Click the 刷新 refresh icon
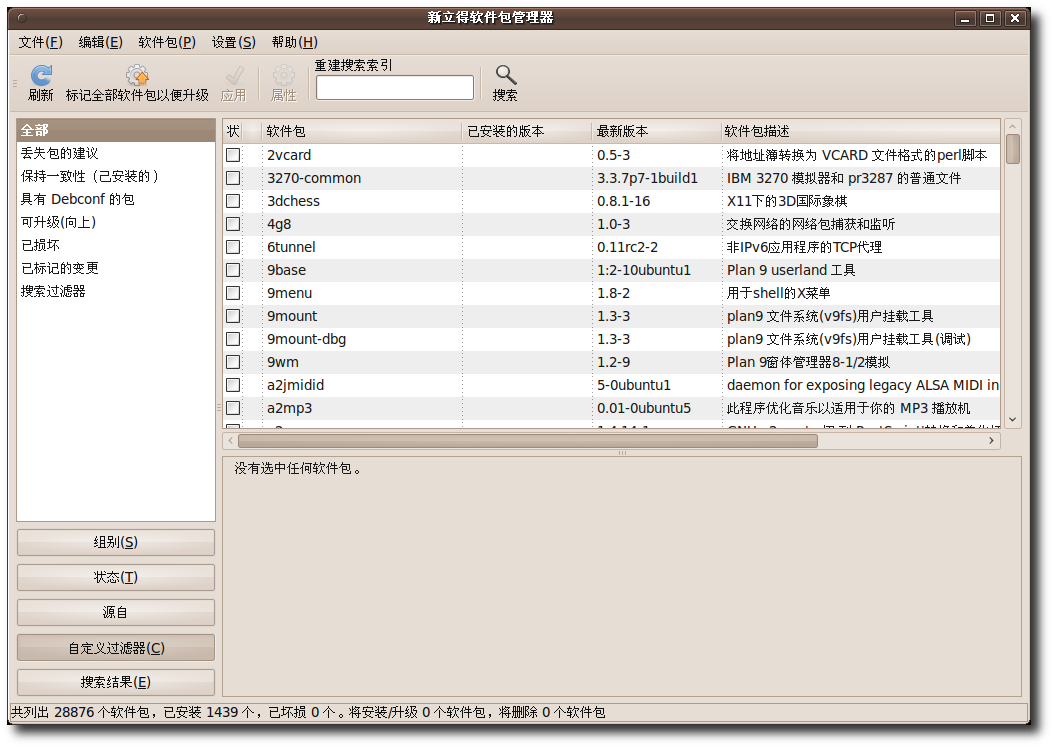The height and width of the screenshot is (748, 1054). [x=40, y=75]
